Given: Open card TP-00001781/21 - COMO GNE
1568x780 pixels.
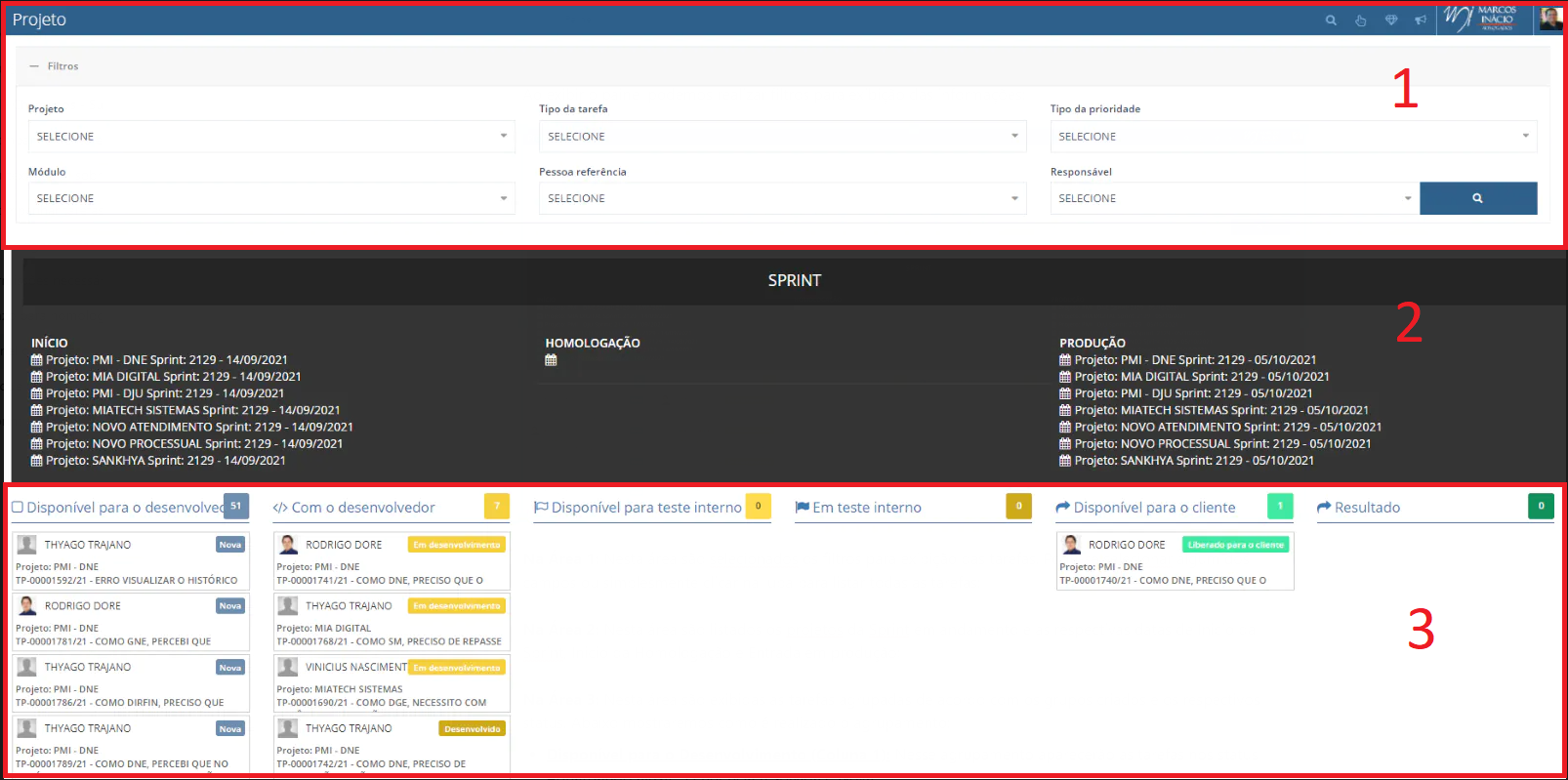Looking at the screenshot, I should point(131,623).
